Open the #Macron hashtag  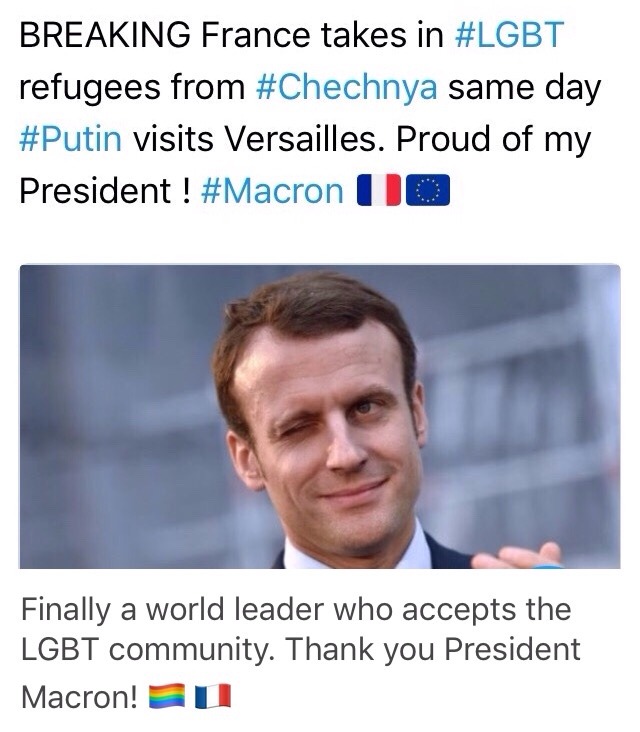pyautogui.click(x=274, y=189)
